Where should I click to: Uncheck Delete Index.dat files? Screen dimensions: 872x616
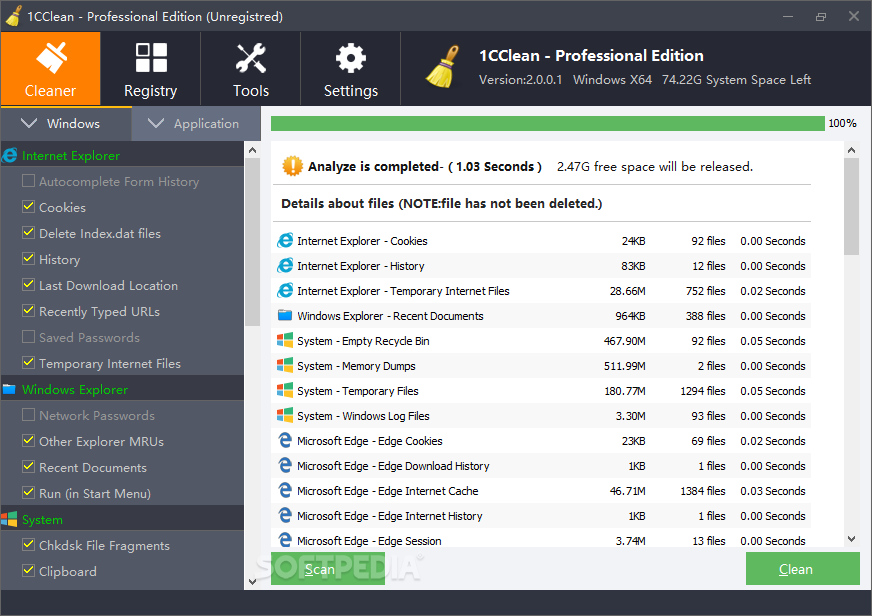[28, 232]
